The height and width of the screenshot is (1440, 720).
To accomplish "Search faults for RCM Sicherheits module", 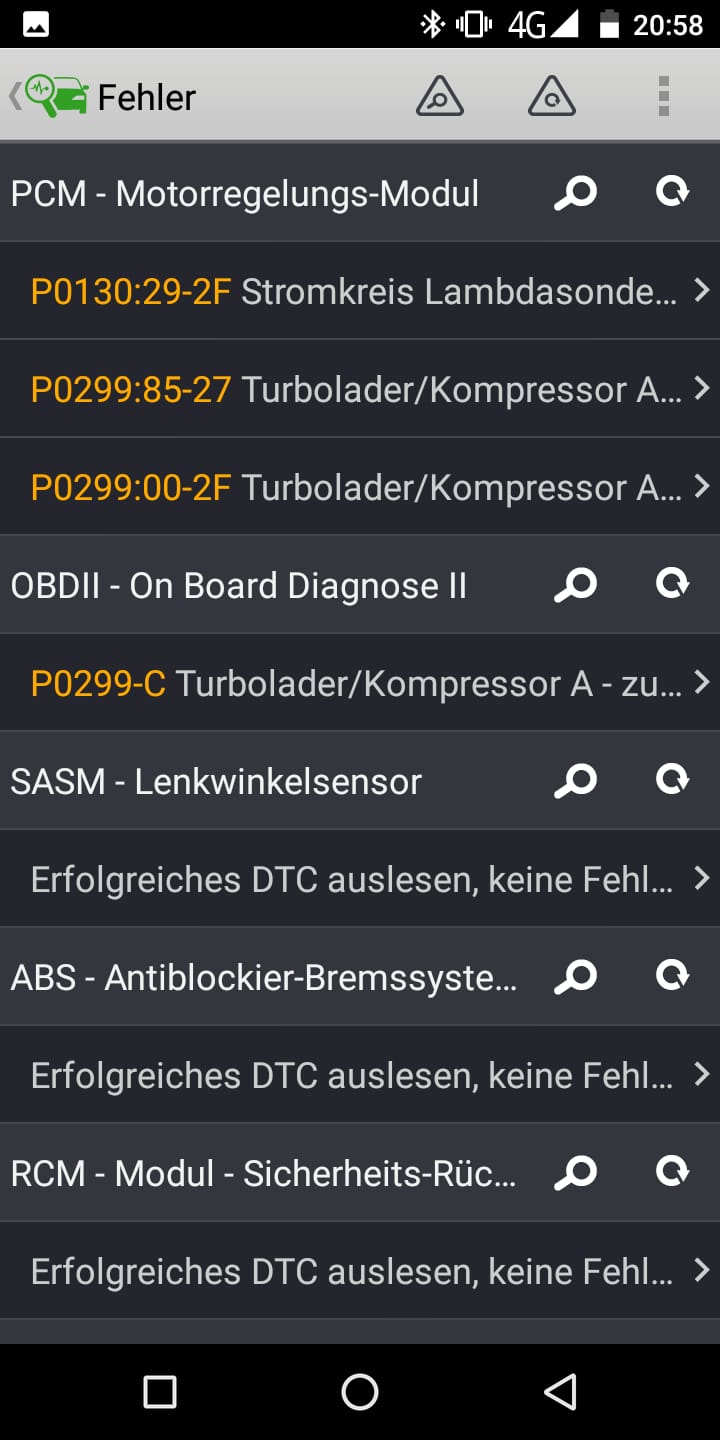I will [575, 1172].
